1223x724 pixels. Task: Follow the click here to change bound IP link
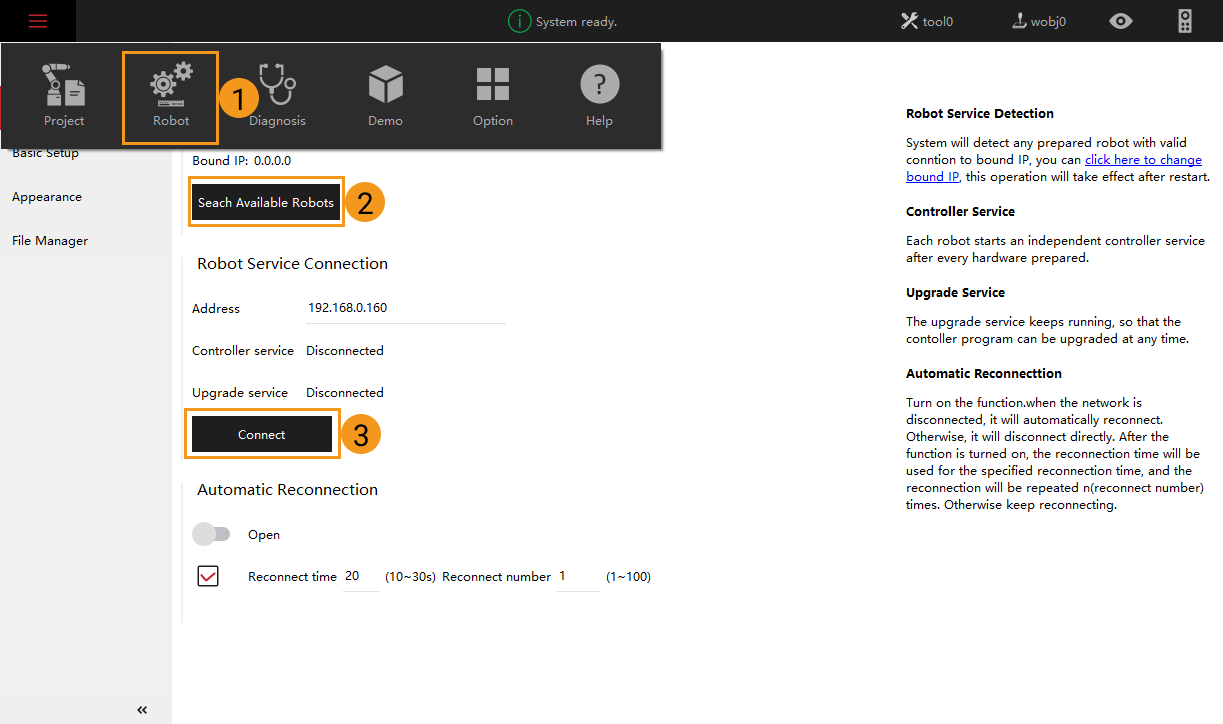click(x=1142, y=160)
